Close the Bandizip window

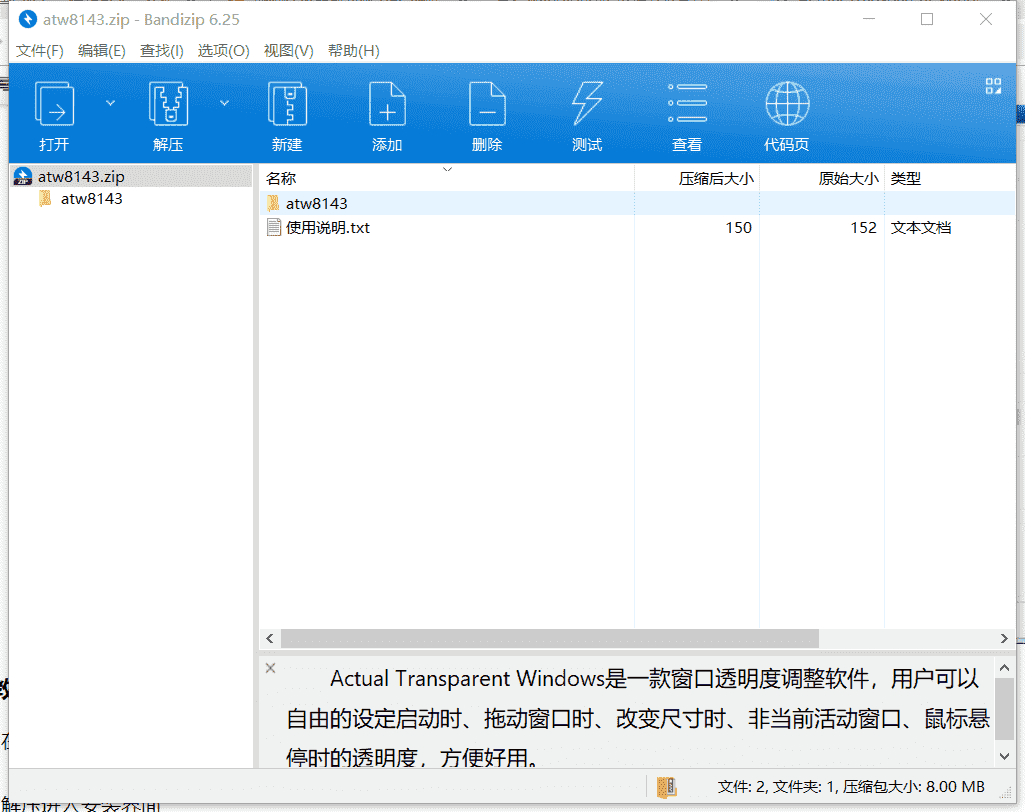point(986,20)
